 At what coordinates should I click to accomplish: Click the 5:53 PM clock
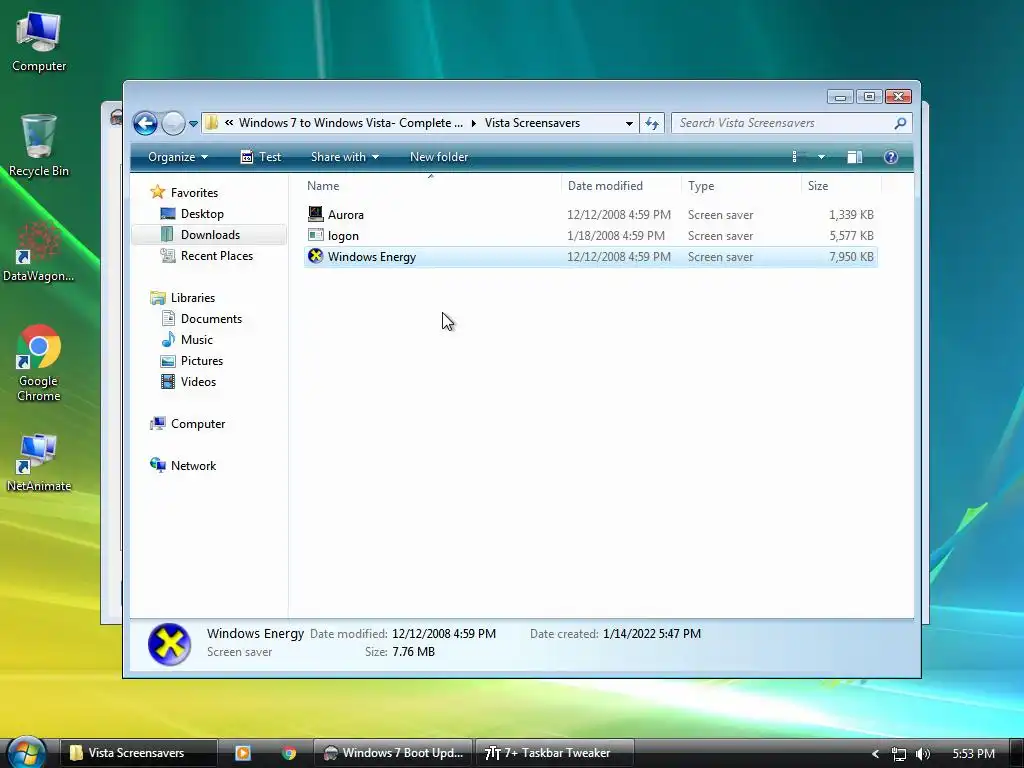pos(973,754)
